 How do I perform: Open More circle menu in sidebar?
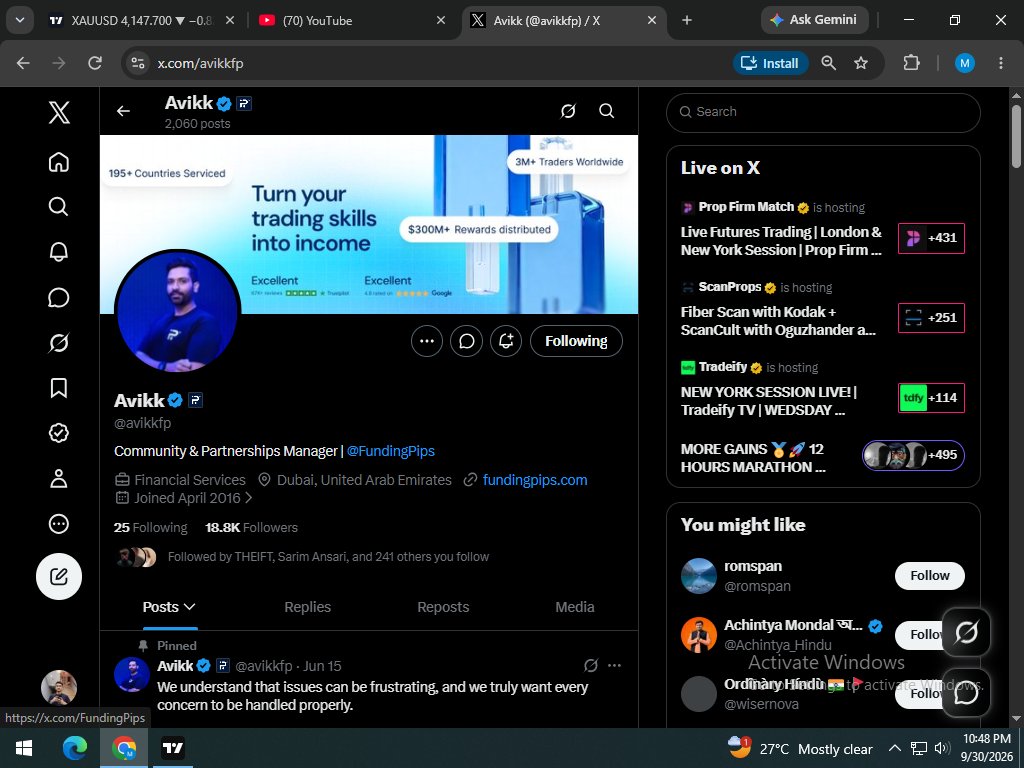[59, 524]
